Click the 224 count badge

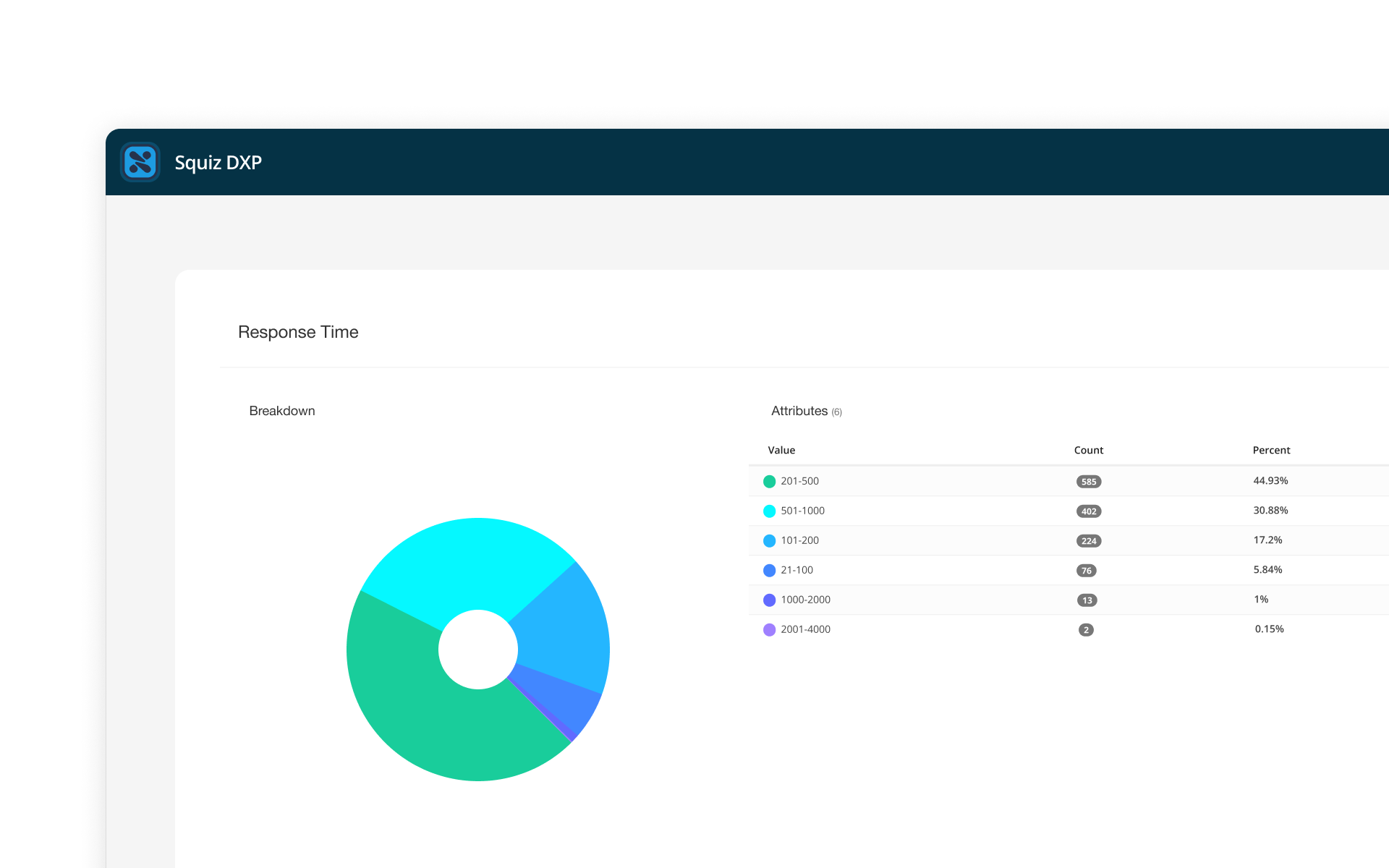tap(1088, 541)
